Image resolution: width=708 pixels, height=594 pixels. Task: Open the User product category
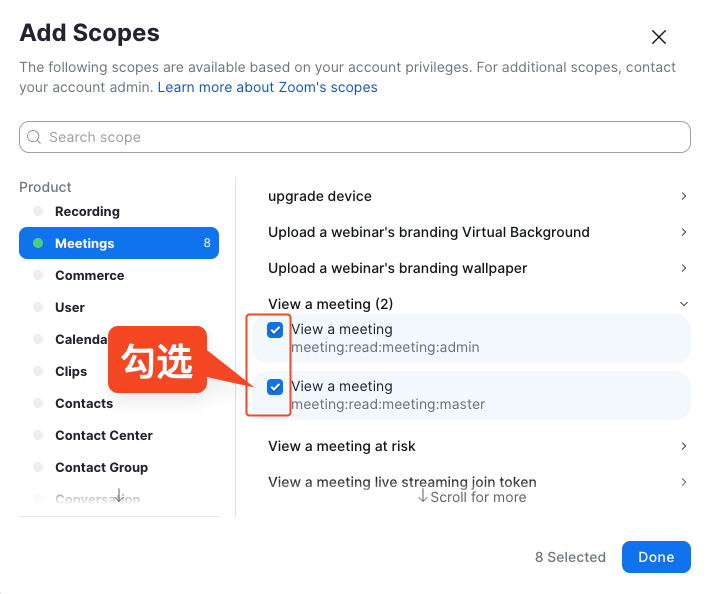click(70, 307)
